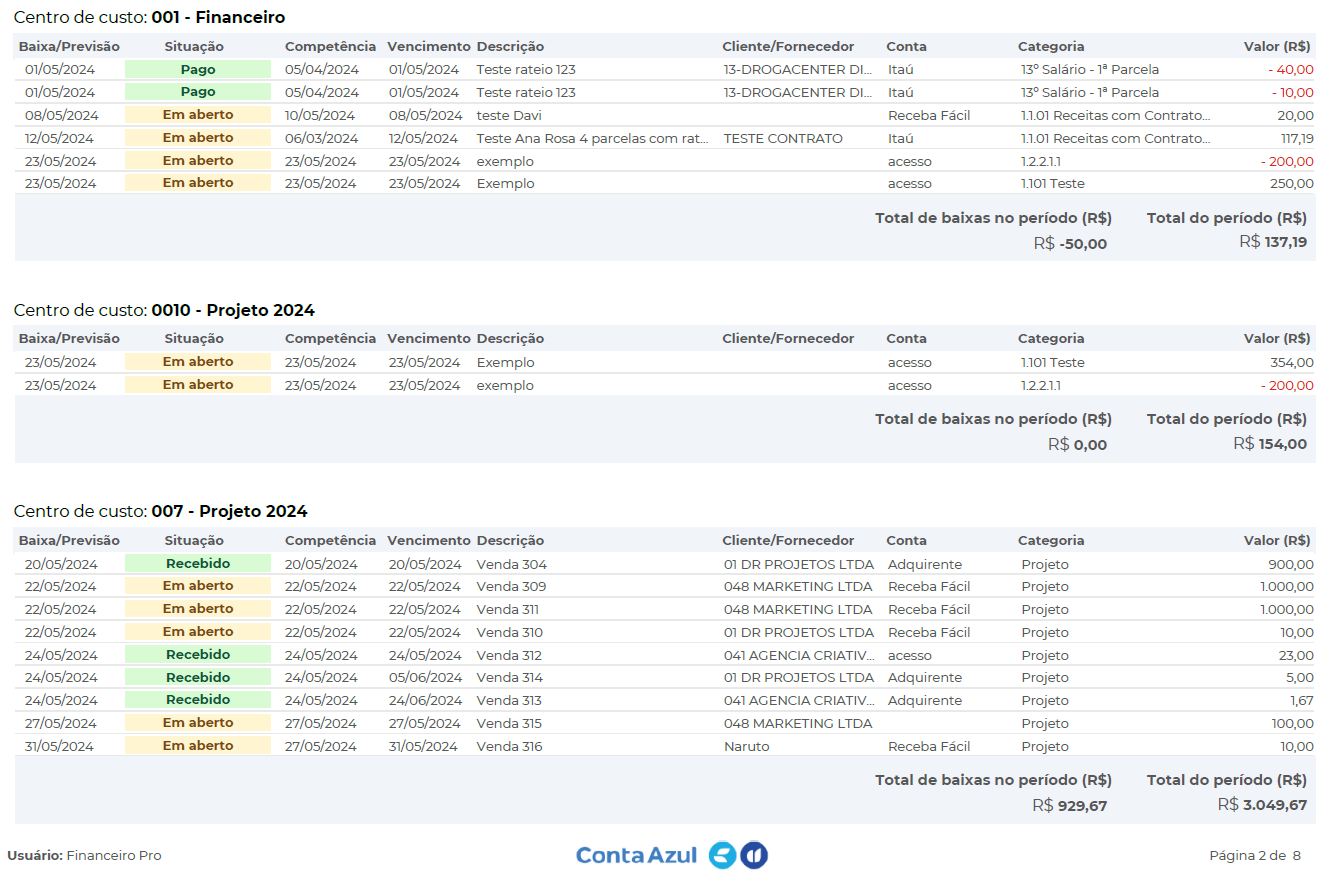
Task: Click the Usuário Financeiro Pro label
Action: tap(84, 855)
